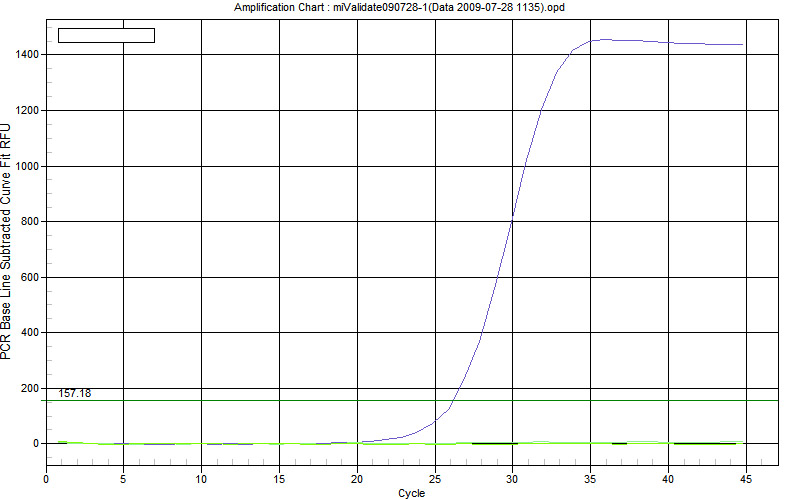This screenshot has width=800, height=500.
Task: Click y-axis label 600
Action: [30, 277]
